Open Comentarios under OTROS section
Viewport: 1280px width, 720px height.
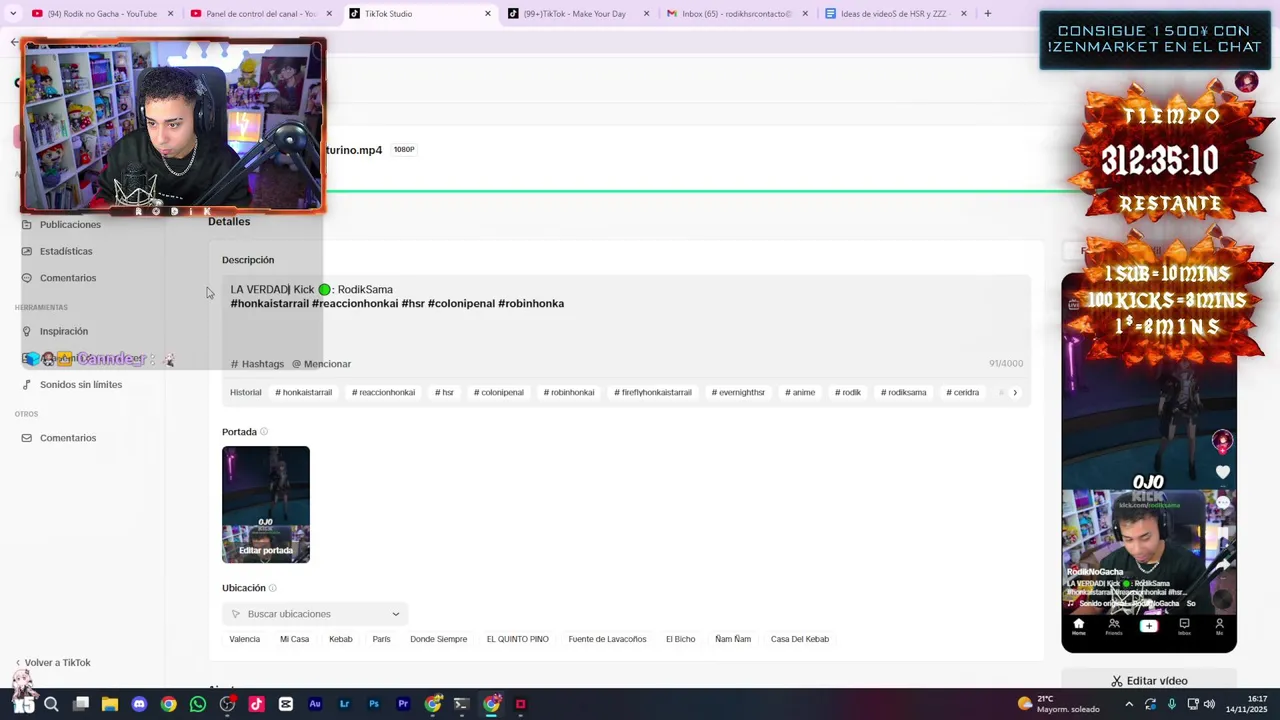(x=68, y=438)
